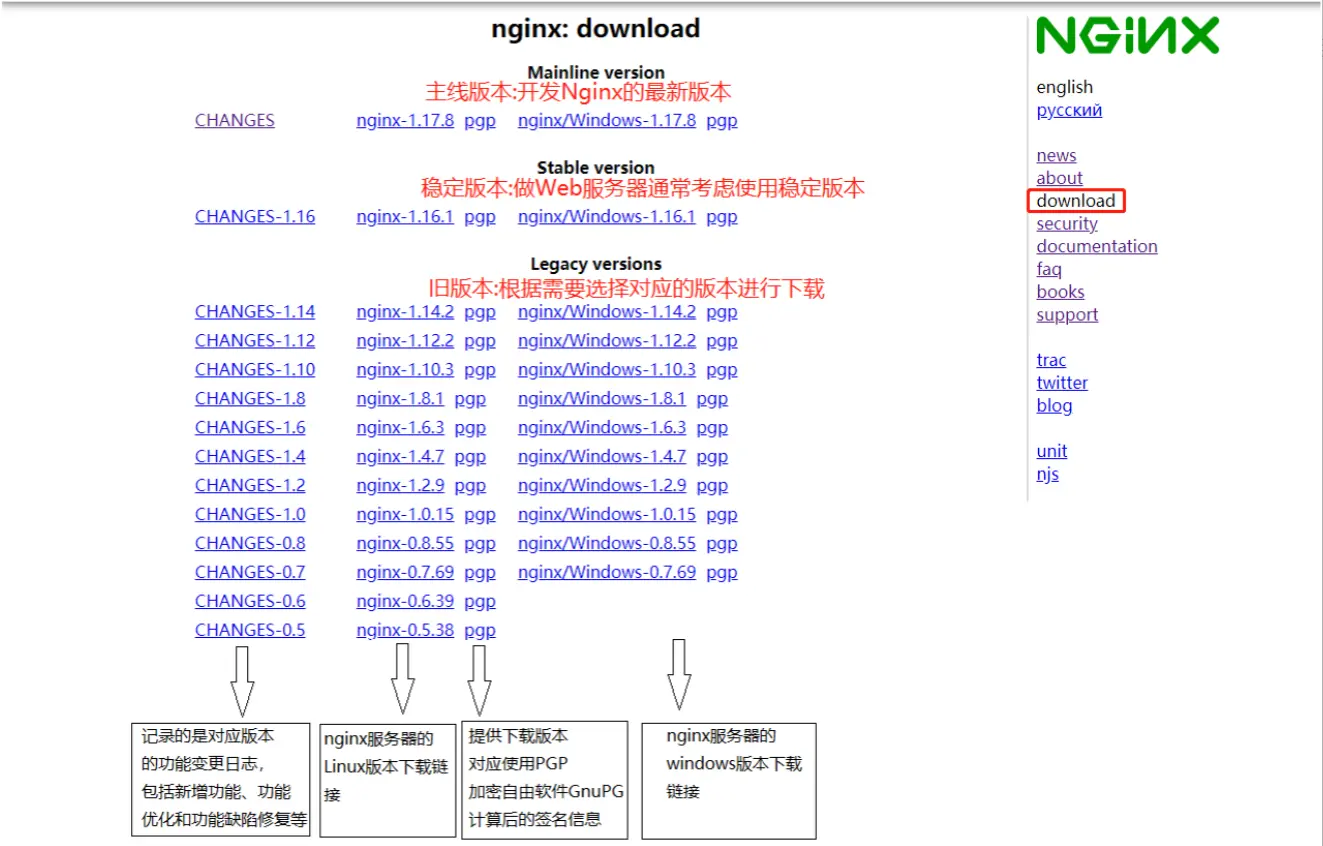Open CHANGES-1.0 changelog
The width and height of the screenshot is (1323, 846).
(250, 514)
